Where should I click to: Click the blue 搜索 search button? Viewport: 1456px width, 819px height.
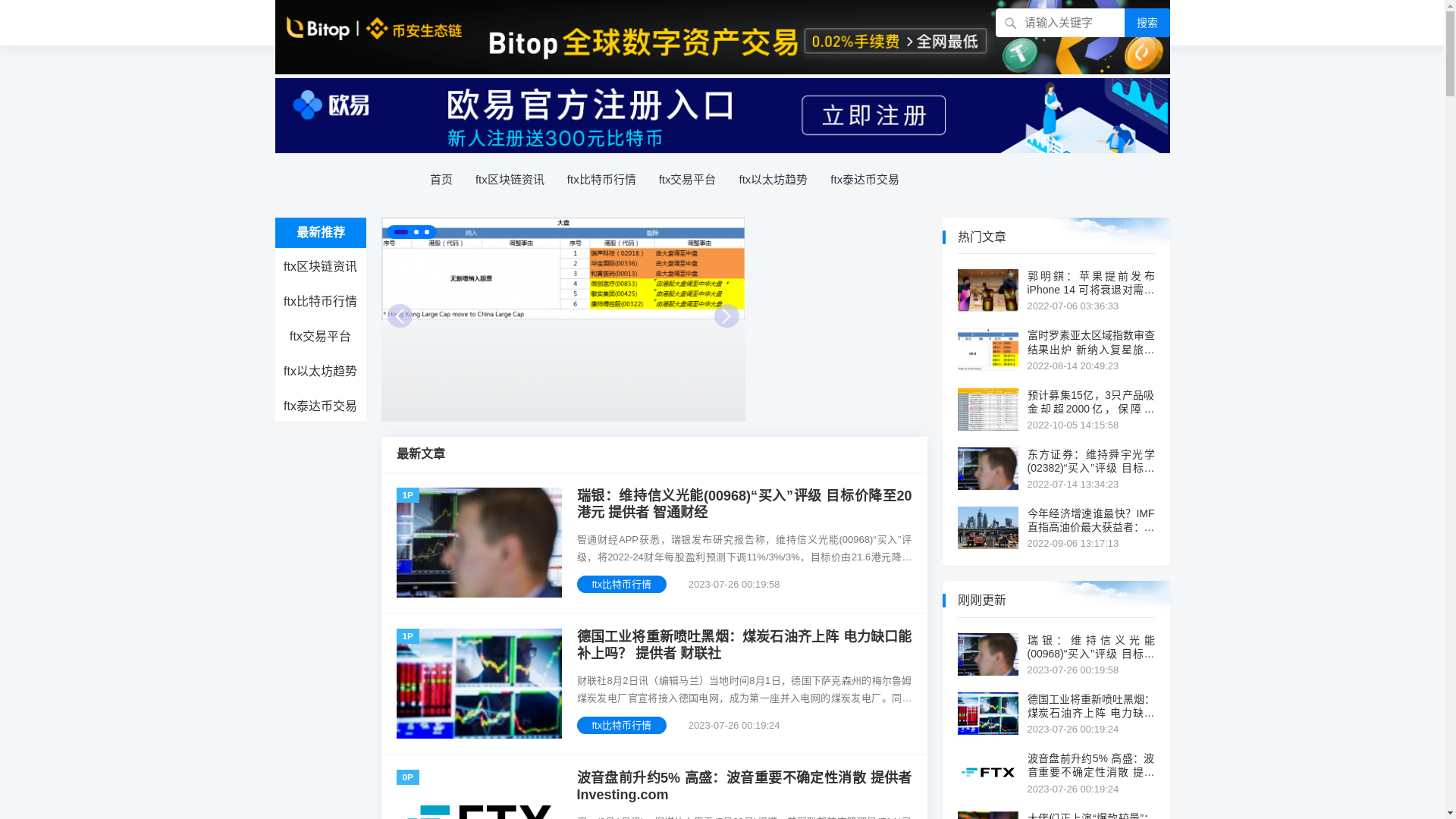click(x=1147, y=23)
